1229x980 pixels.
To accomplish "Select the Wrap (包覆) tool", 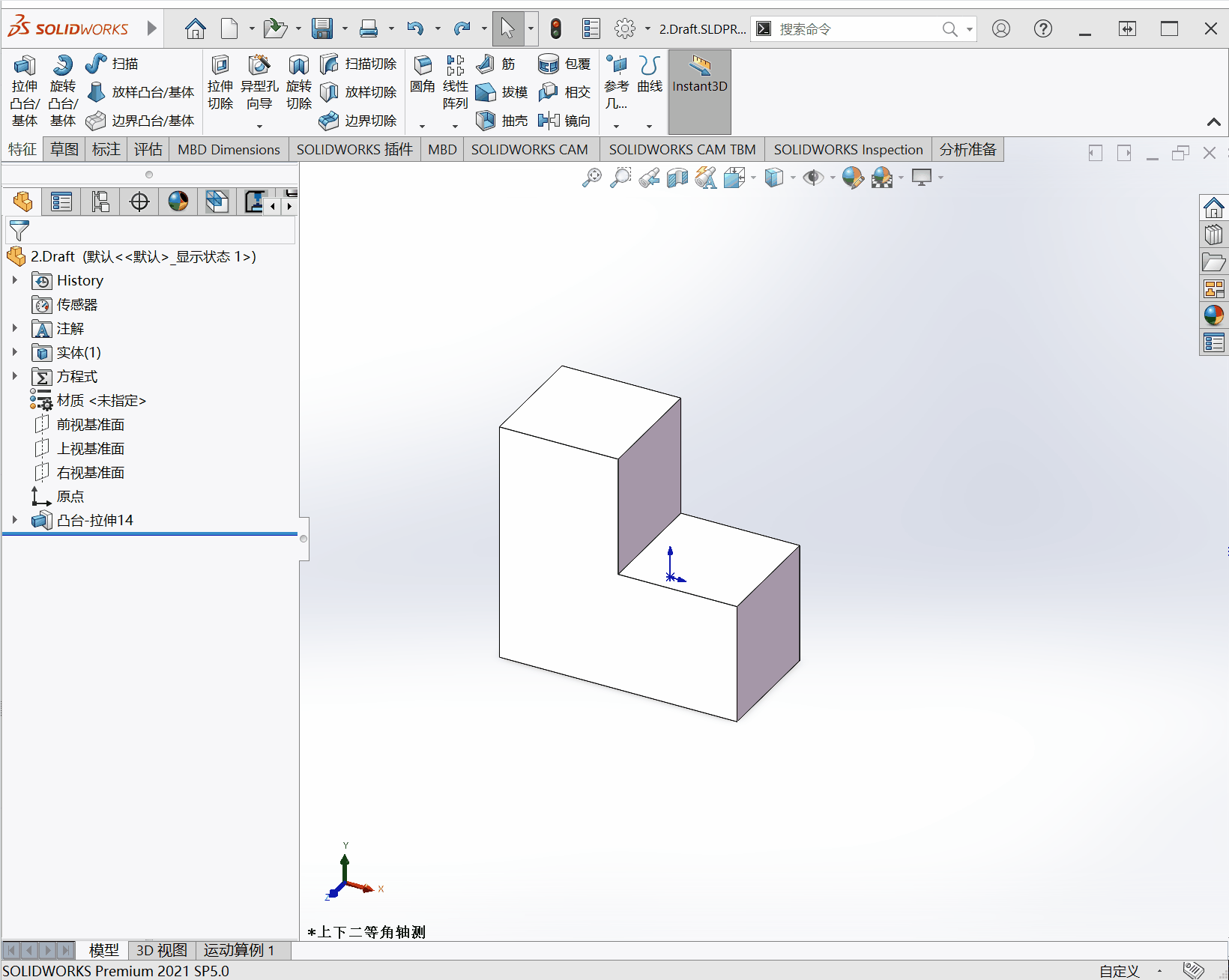I will click(564, 64).
